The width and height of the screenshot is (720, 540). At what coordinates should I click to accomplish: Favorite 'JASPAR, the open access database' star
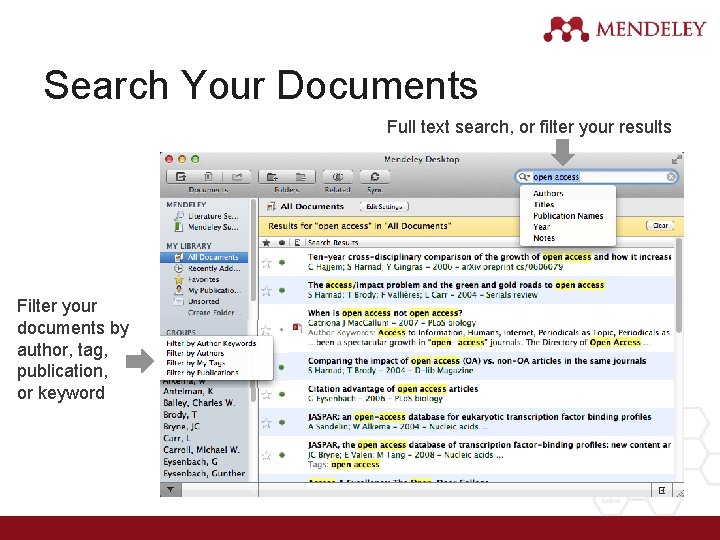click(x=266, y=455)
